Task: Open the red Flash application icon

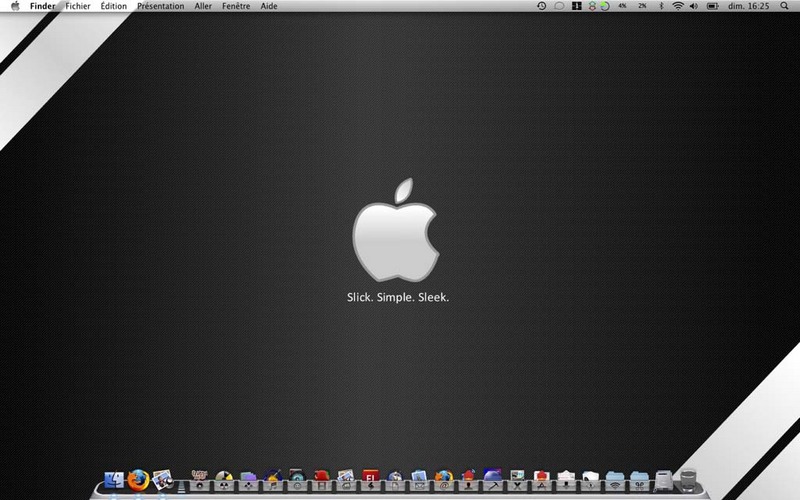Action: click(370, 479)
